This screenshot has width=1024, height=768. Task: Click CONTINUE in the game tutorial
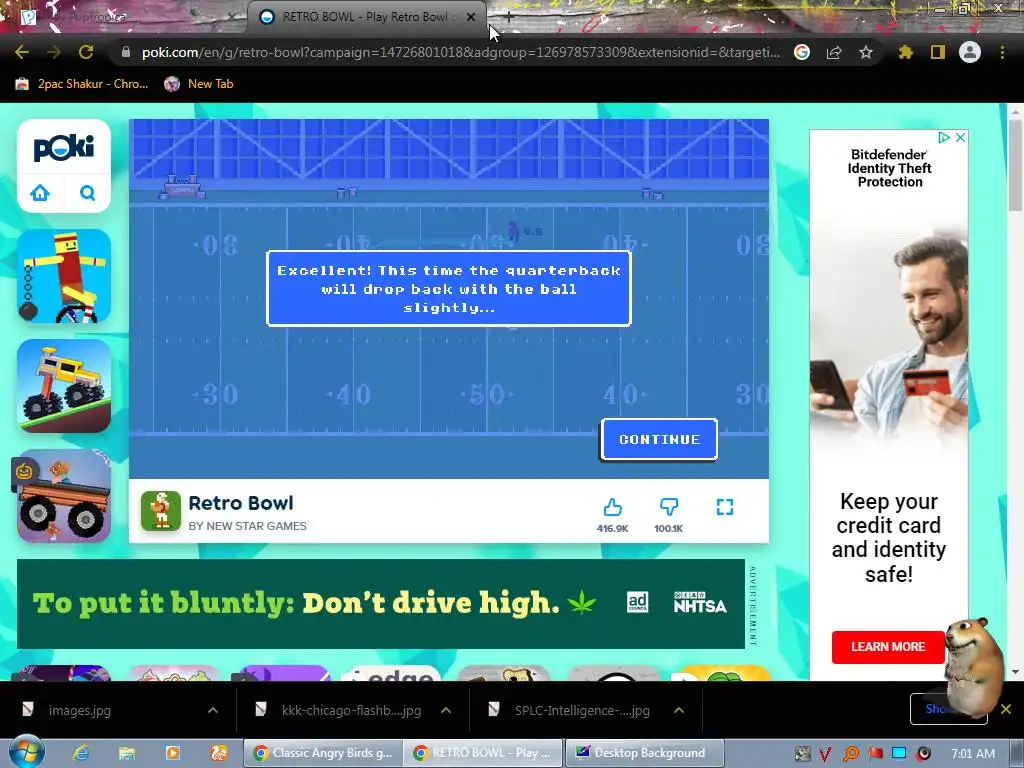[x=659, y=440]
